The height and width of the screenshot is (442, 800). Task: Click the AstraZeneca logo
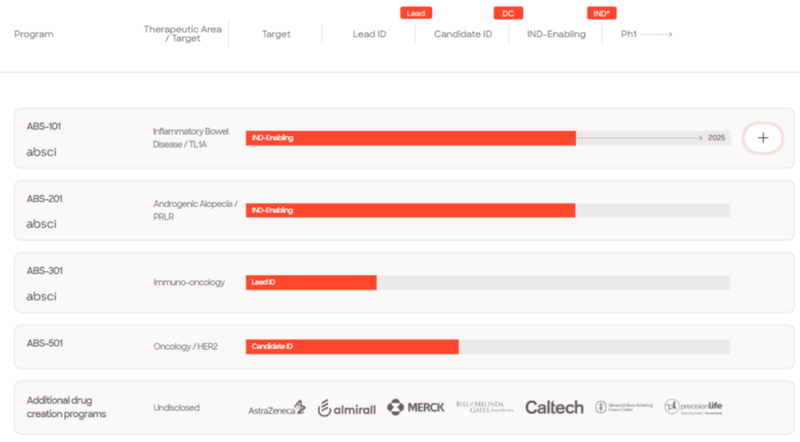point(277,408)
